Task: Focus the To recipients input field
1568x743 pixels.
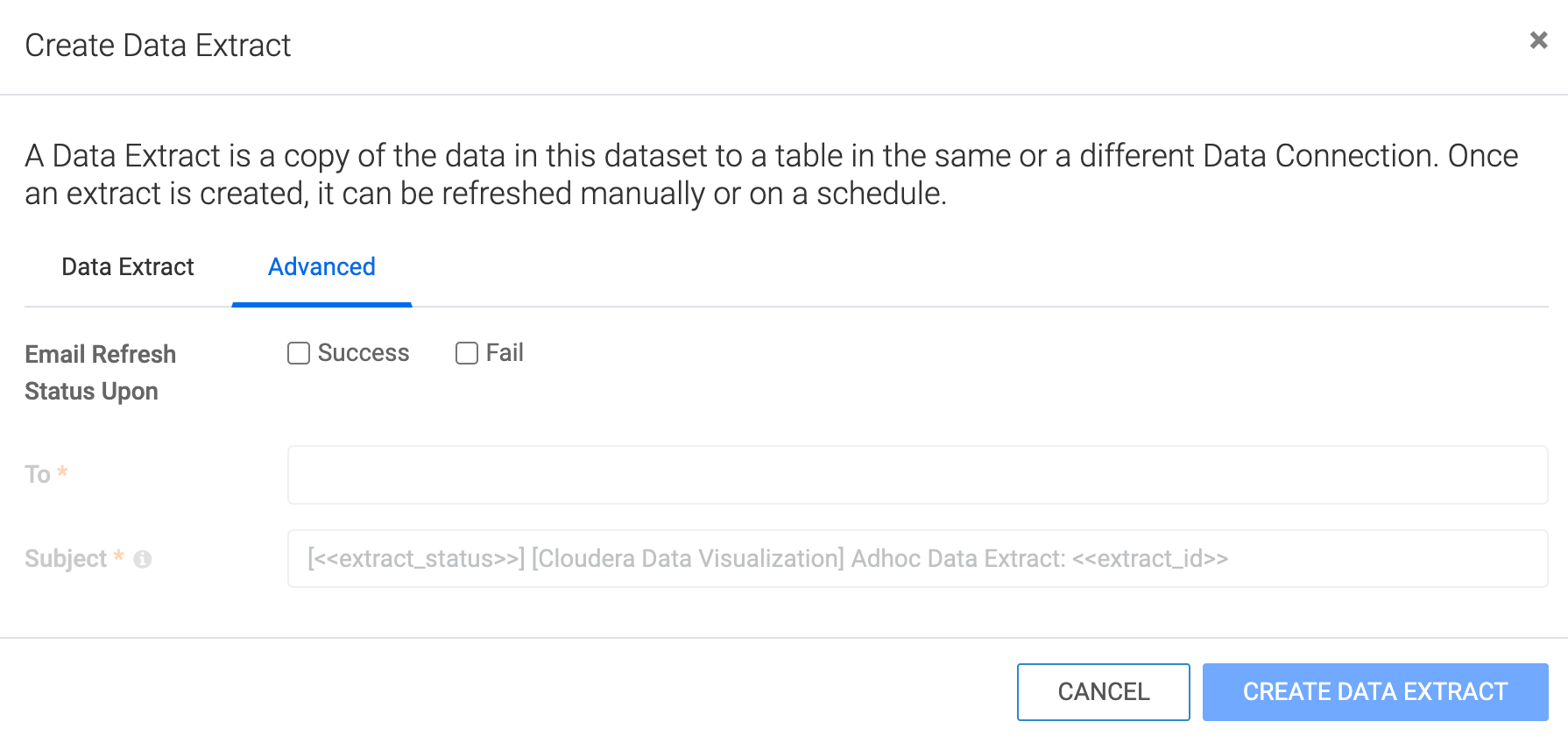Action: pyautogui.click(x=917, y=475)
